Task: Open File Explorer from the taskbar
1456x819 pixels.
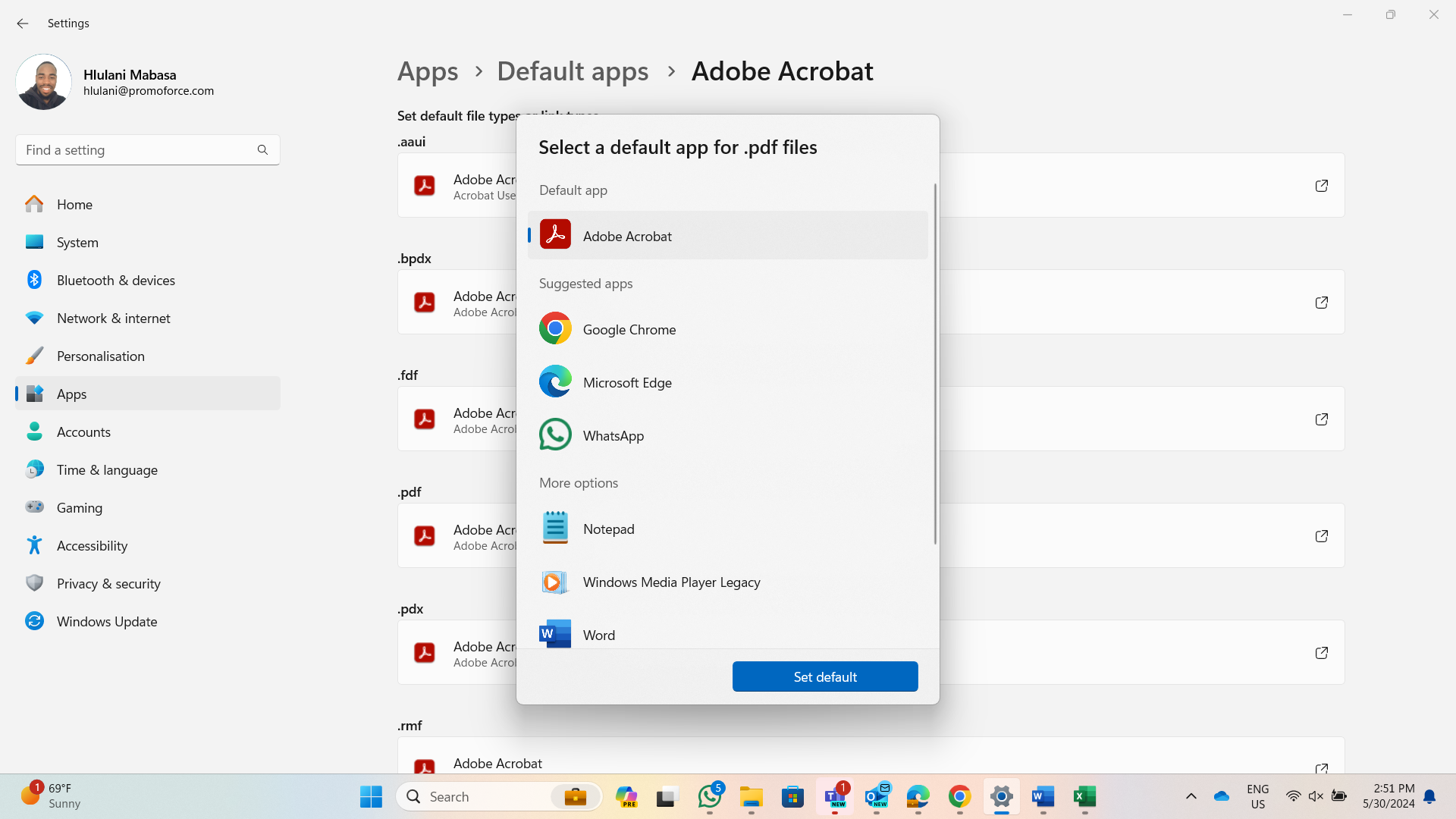Action: point(752,796)
